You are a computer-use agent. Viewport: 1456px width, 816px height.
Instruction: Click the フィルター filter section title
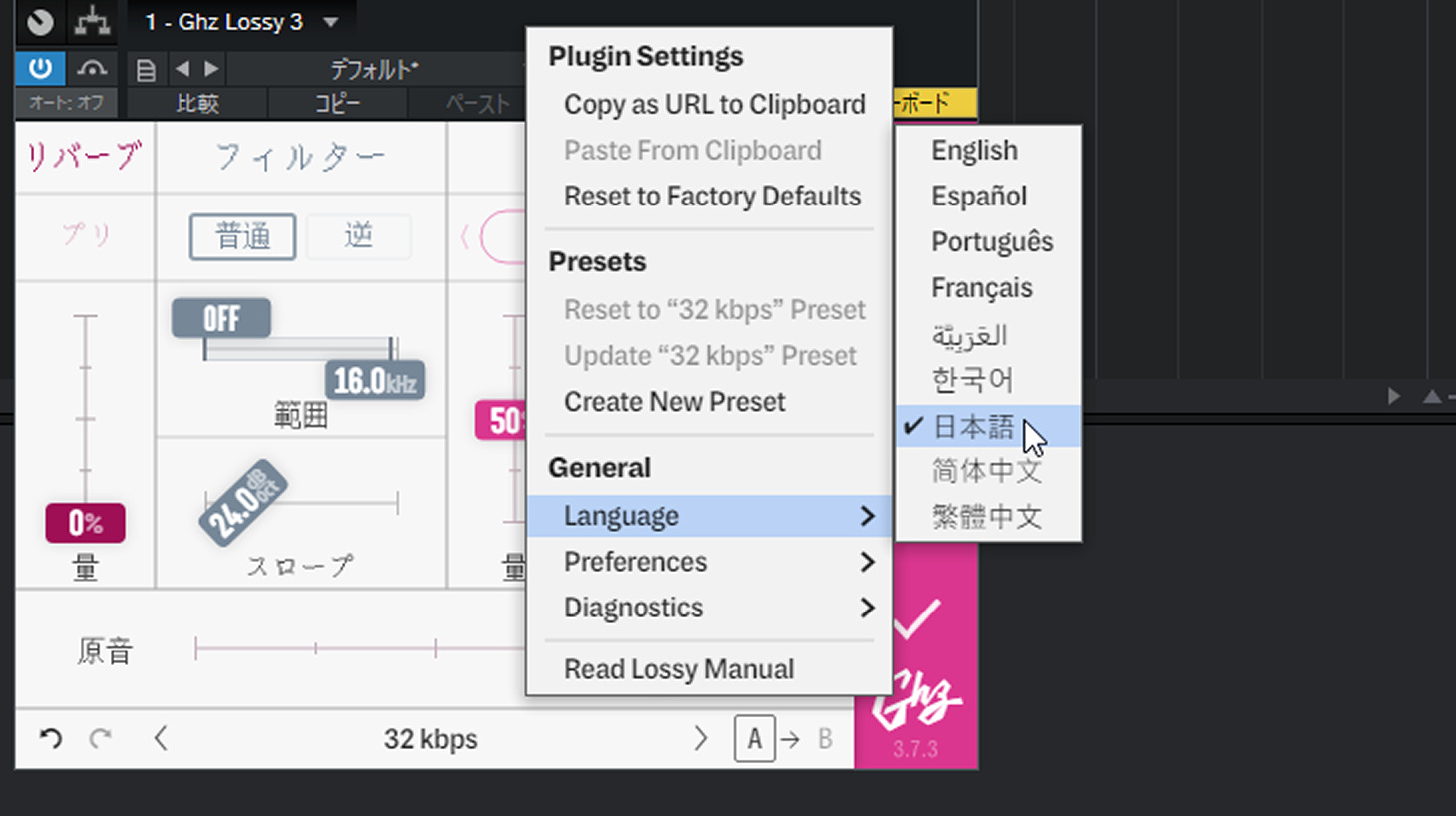pos(300,157)
